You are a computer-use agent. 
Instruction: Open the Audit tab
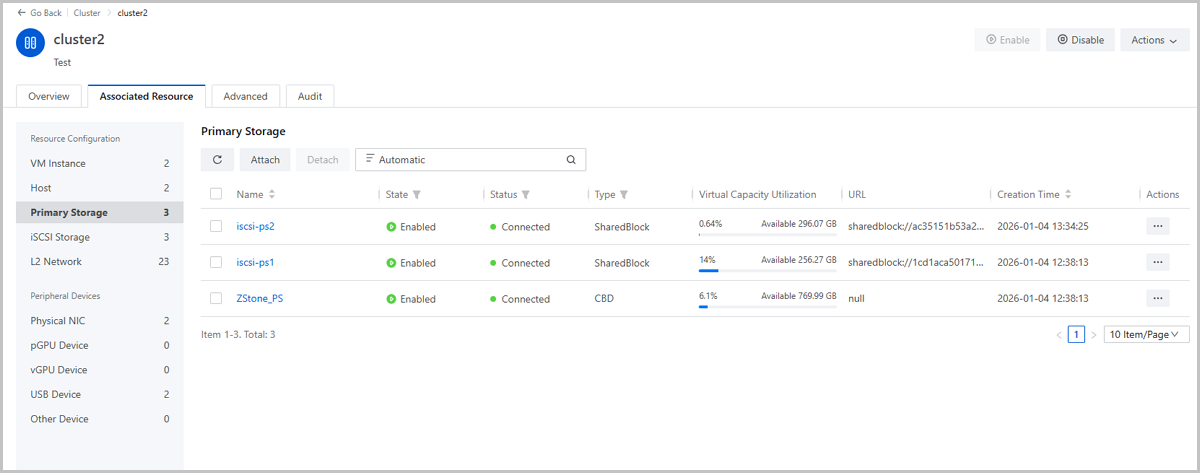point(310,96)
